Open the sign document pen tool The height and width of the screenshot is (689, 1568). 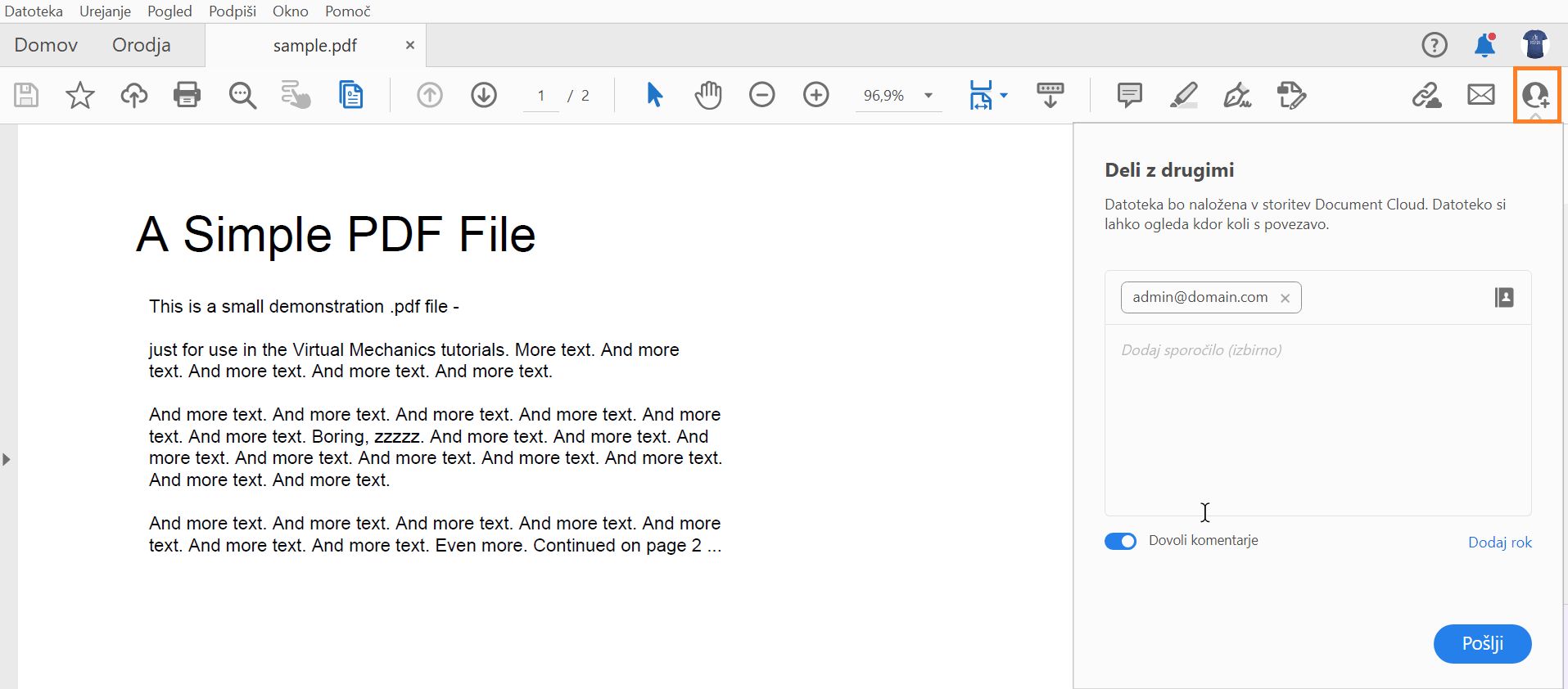(x=1237, y=95)
